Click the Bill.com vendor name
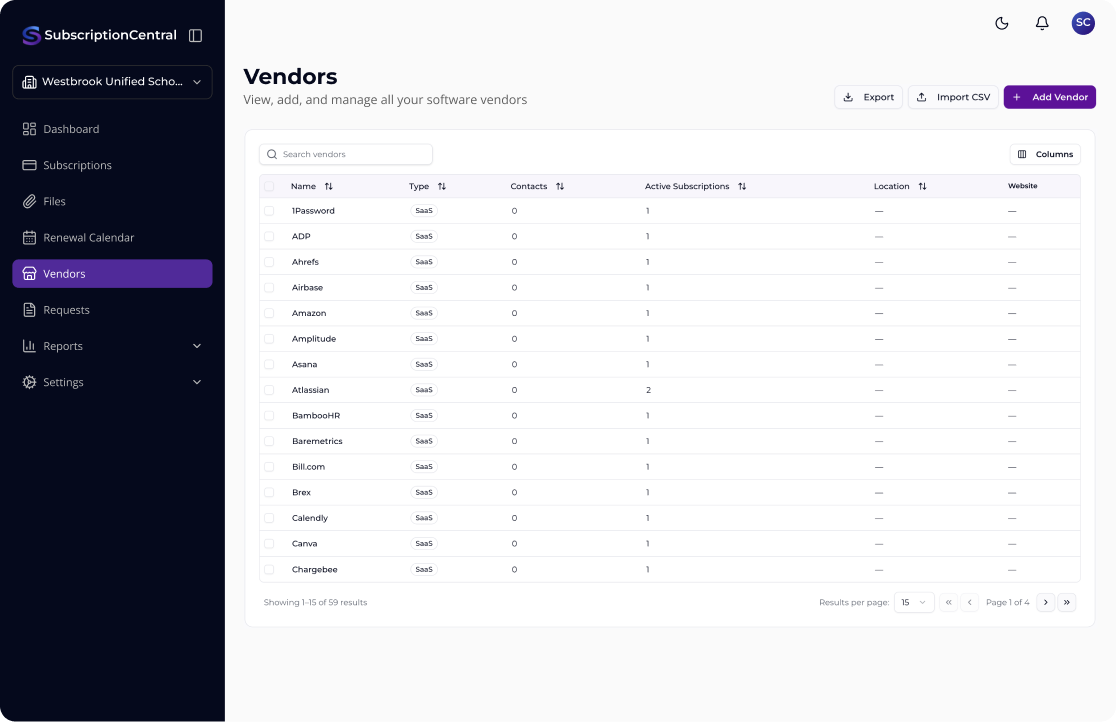 coord(308,467)
